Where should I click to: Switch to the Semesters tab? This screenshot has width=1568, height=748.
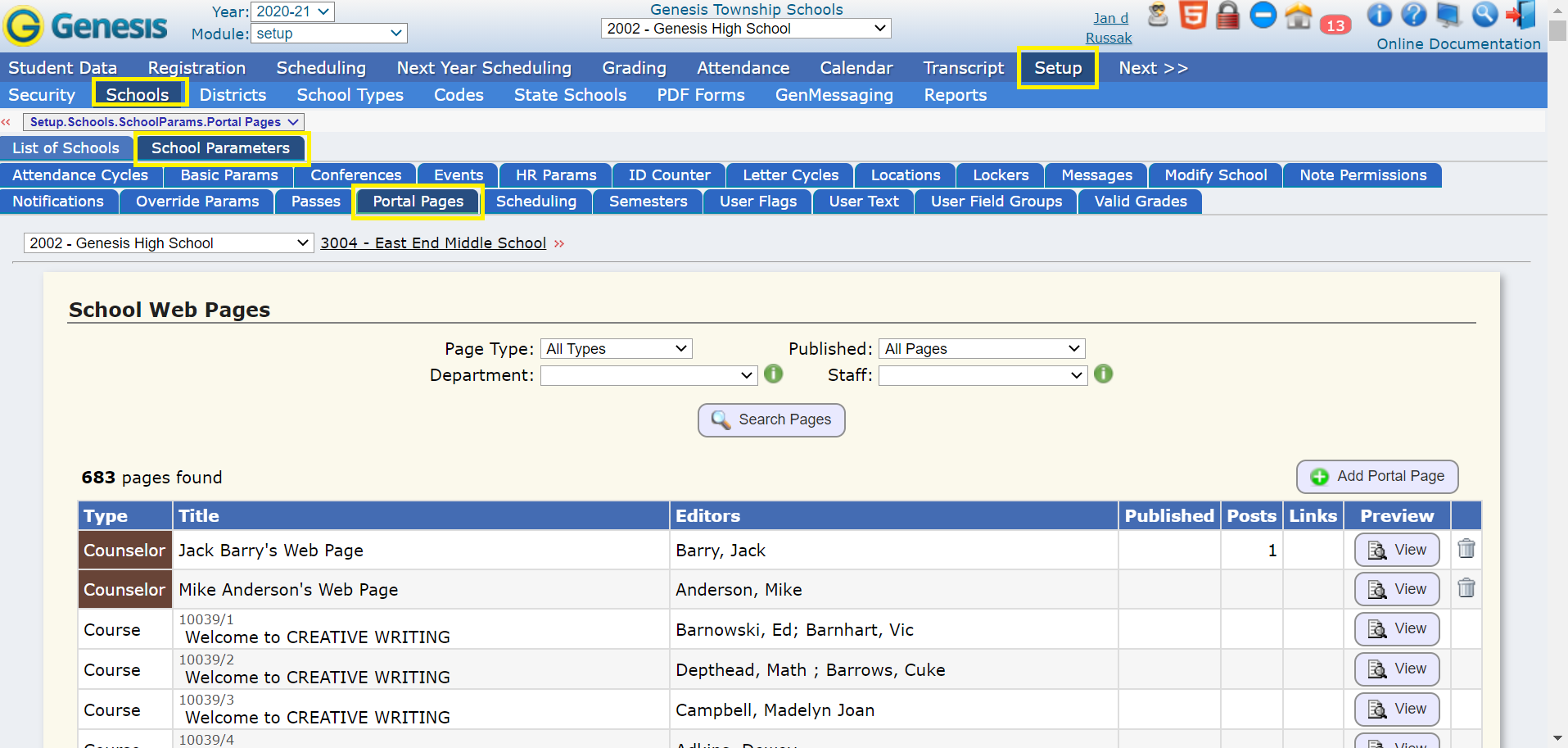coord(648,202)
